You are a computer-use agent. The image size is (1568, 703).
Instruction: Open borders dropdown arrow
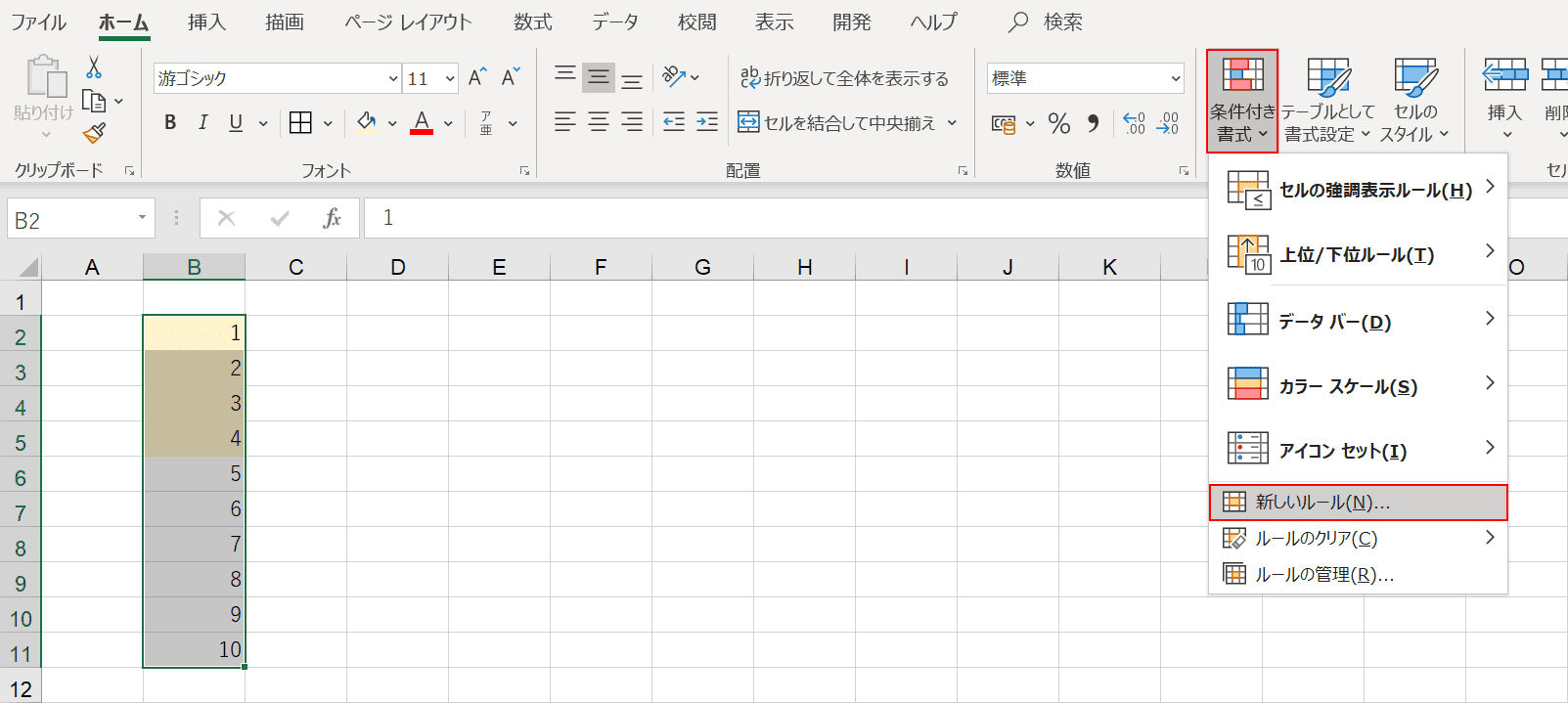[x=328, y=123]
